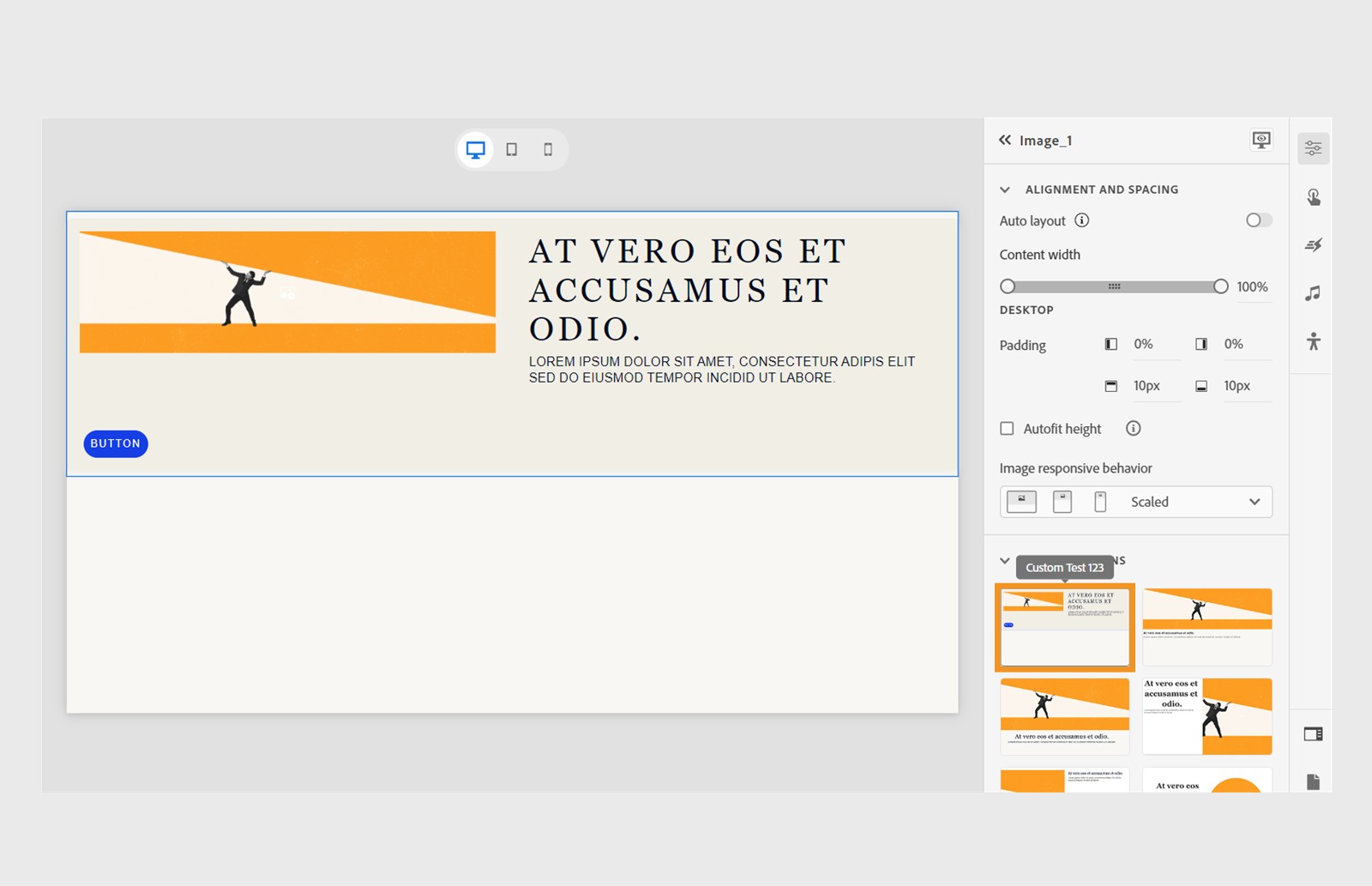1372x886 pixels.
Task: Open the Animations panel icon
Action: point(1313,245)
